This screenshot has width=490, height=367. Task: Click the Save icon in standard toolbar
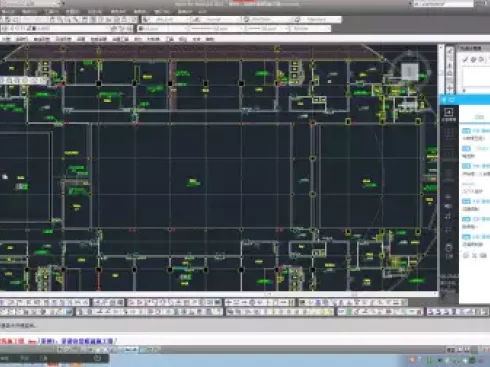pos(16,20)
